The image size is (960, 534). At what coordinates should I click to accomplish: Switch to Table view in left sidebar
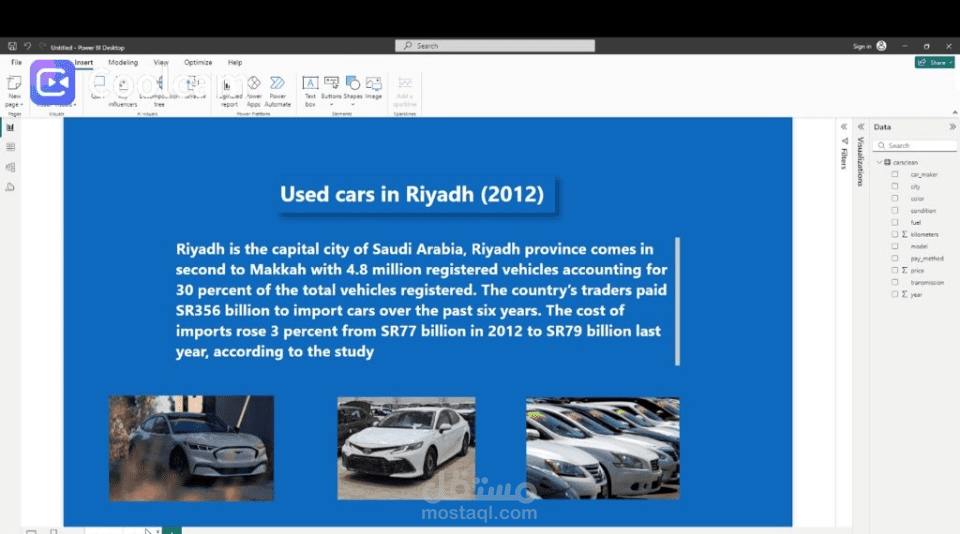10,147
